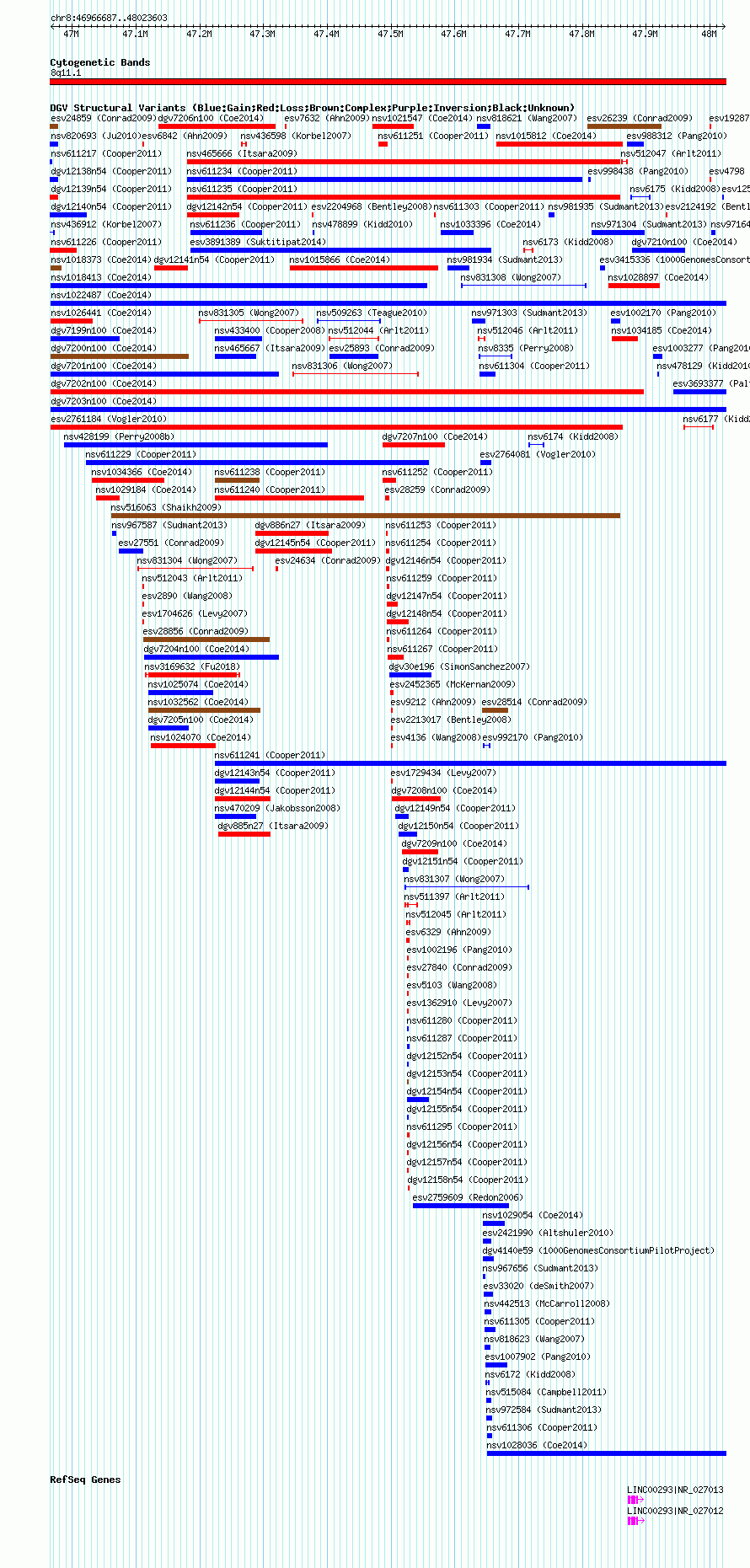Click the red bar under dgv7202n100 (Coe2014)
Viewport: 750px width, 1568px height.
[x=347, y=392]
